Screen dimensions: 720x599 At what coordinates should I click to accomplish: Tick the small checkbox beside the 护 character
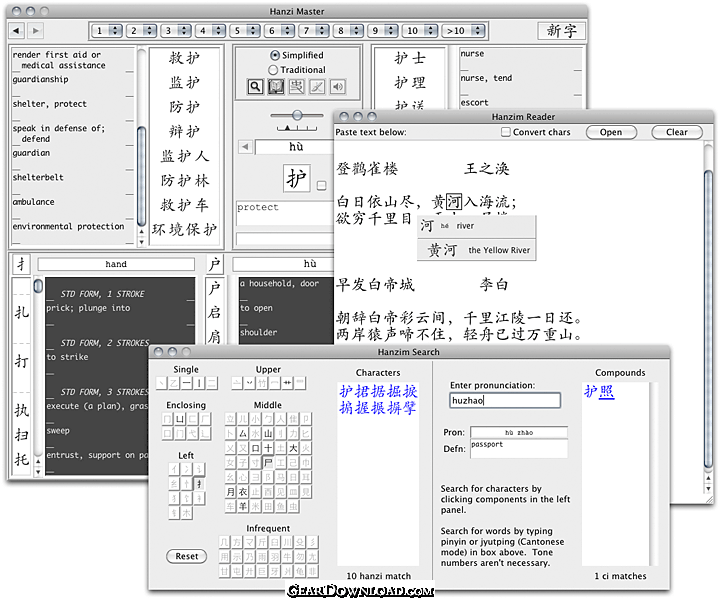pos(321,186)
